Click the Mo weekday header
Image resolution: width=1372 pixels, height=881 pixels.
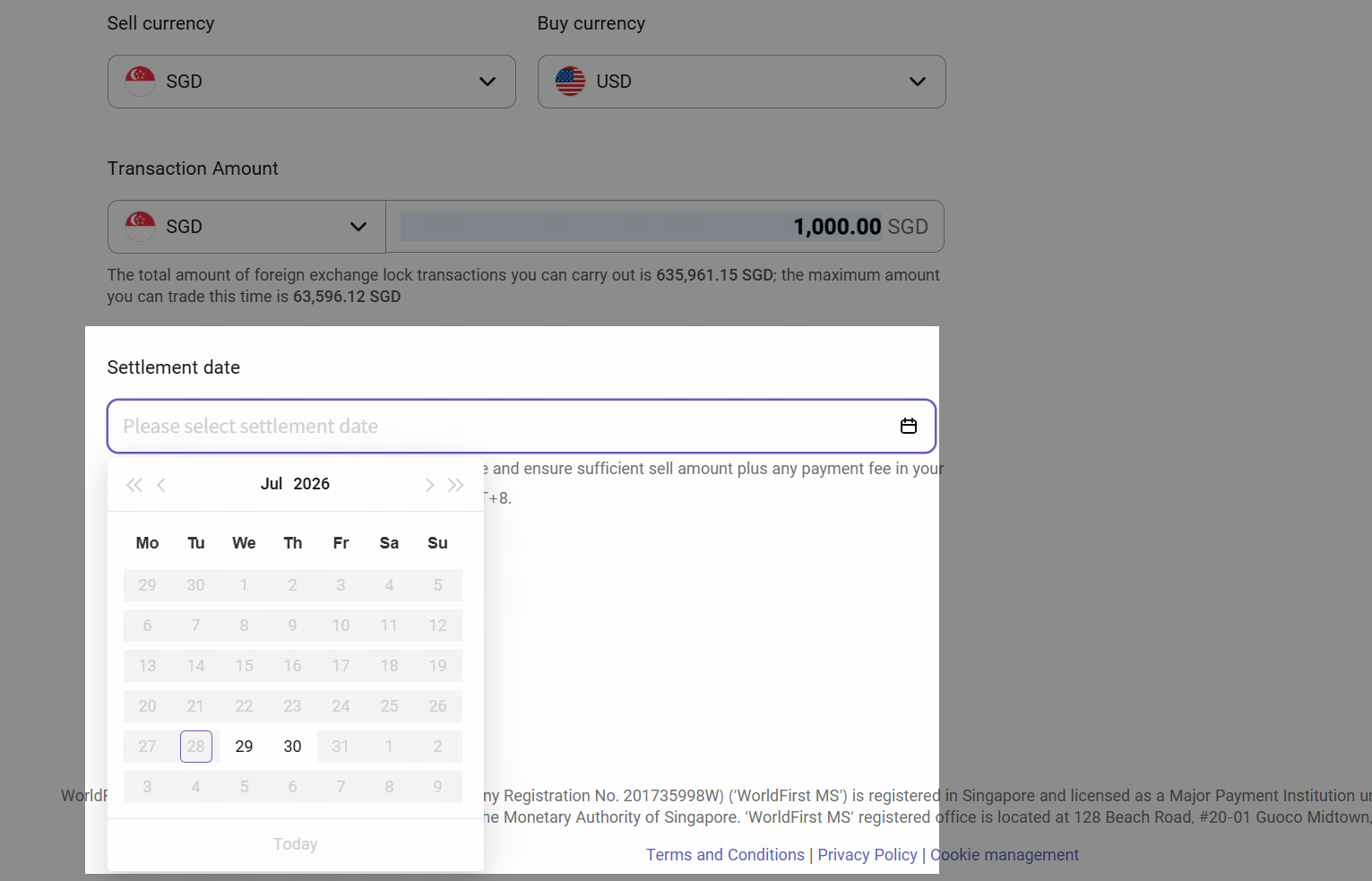click(148, 543)
